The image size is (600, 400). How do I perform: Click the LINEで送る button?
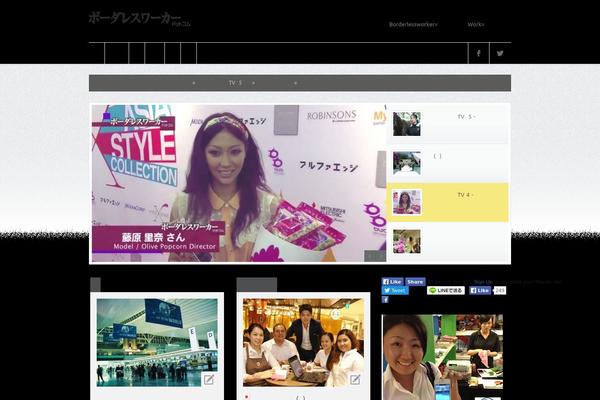(446, 291)
